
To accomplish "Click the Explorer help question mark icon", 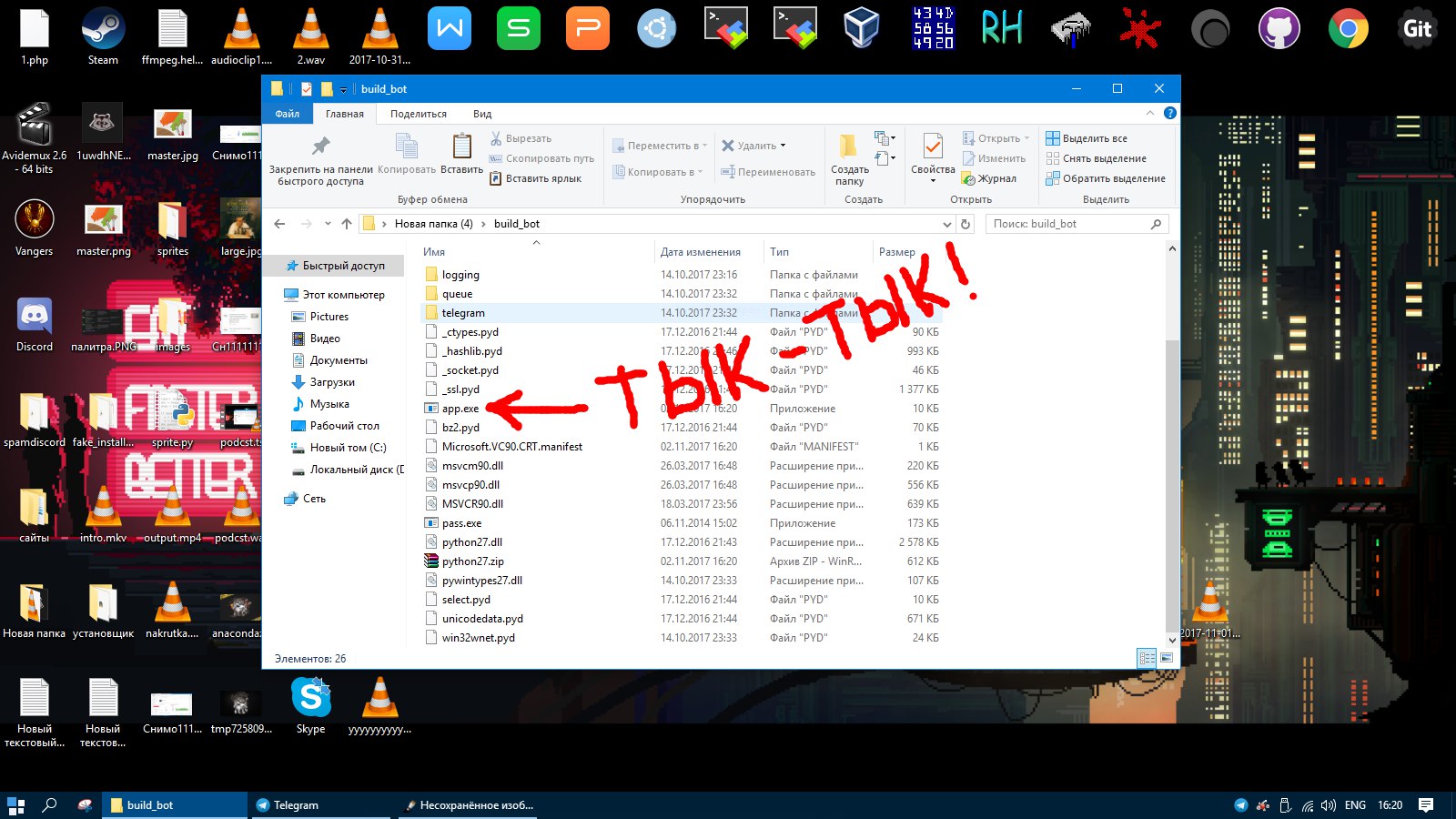I will 1170,113.
